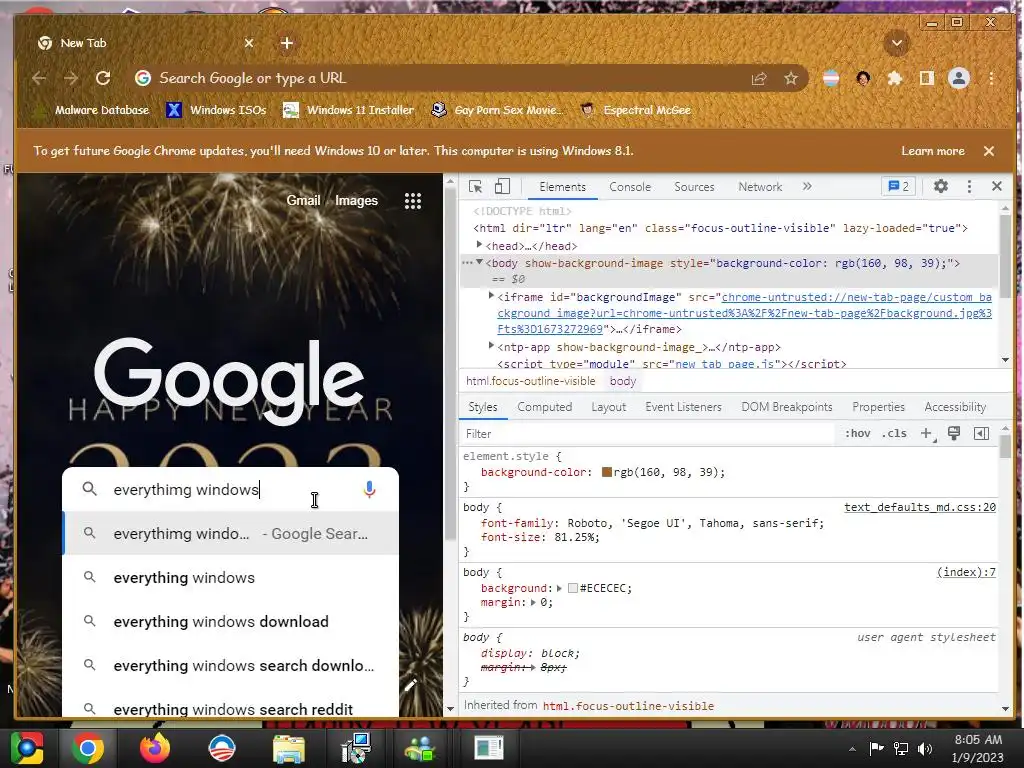Bookmark this tab with the star icon
The image size is (1024, 768).
[x=791, y=79]
